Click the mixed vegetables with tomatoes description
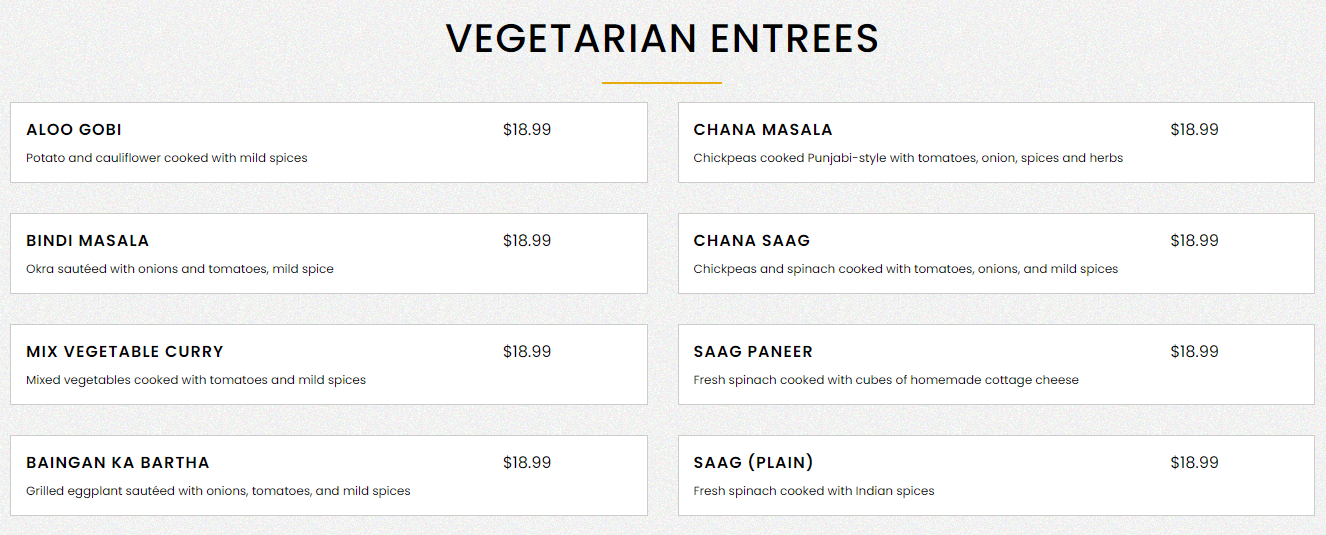The height and width of the screenshot is (535, 1326). pyautogui.click(x=196, y=380)
